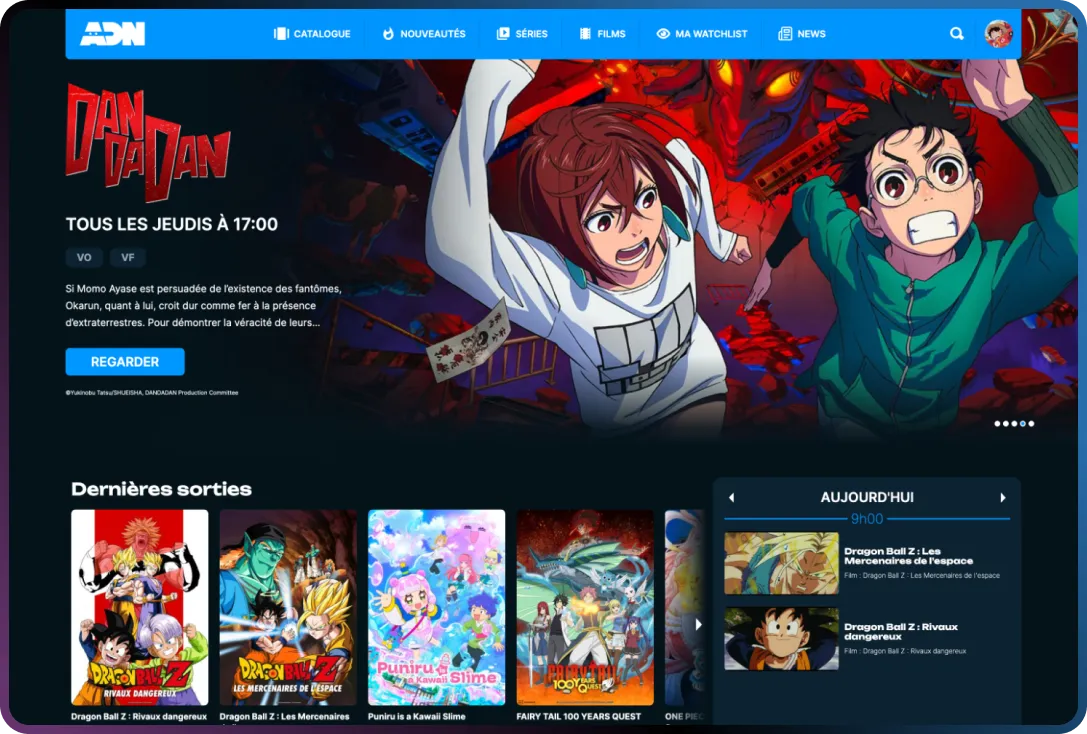Click schedule title 'Dragon Ball Z : Les Mercenaires de l'espace'
This screenshot has height=734, width=1087.
coord(908,556)
